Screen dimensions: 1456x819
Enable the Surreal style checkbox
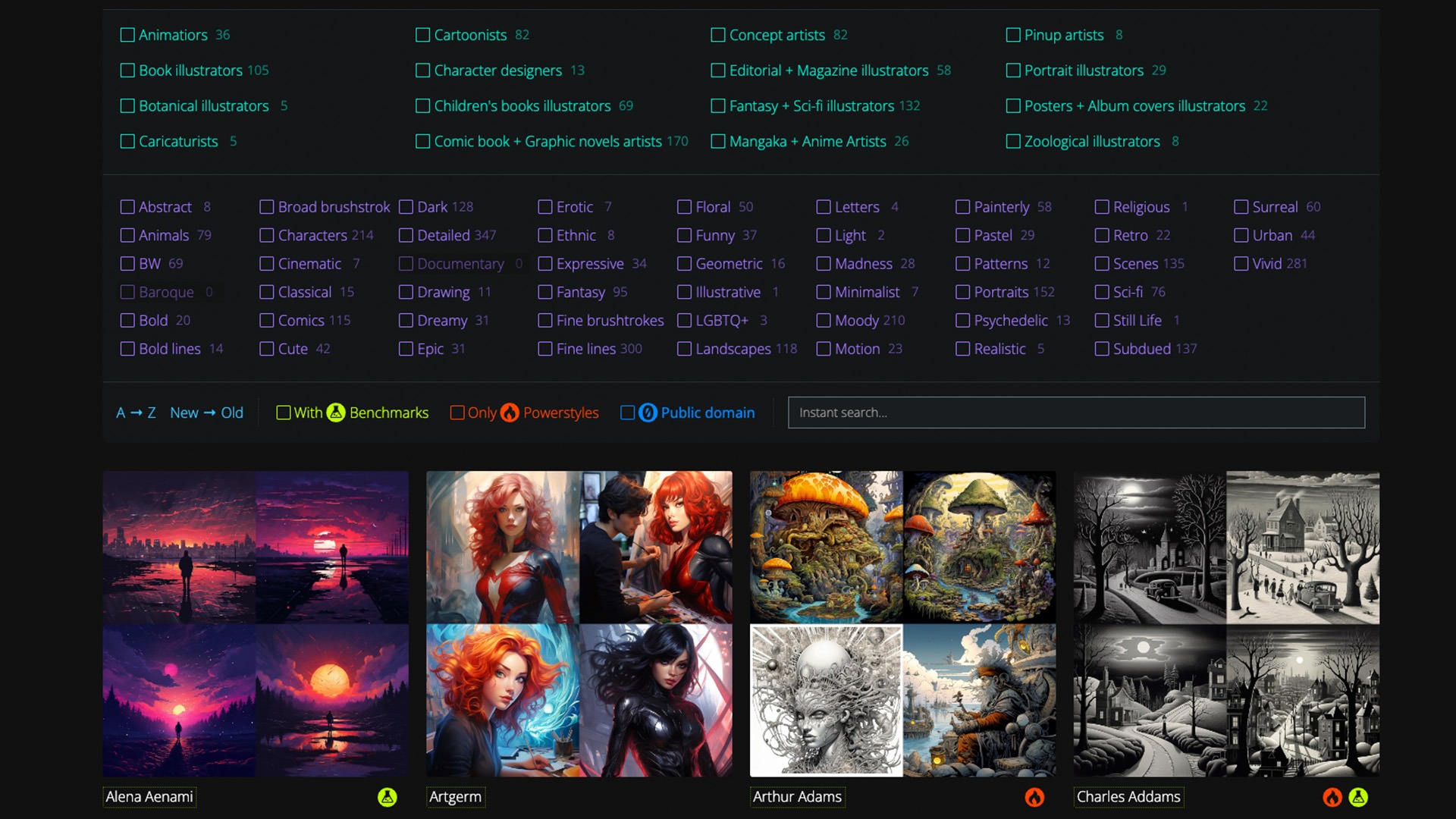tap(1241, 207)
